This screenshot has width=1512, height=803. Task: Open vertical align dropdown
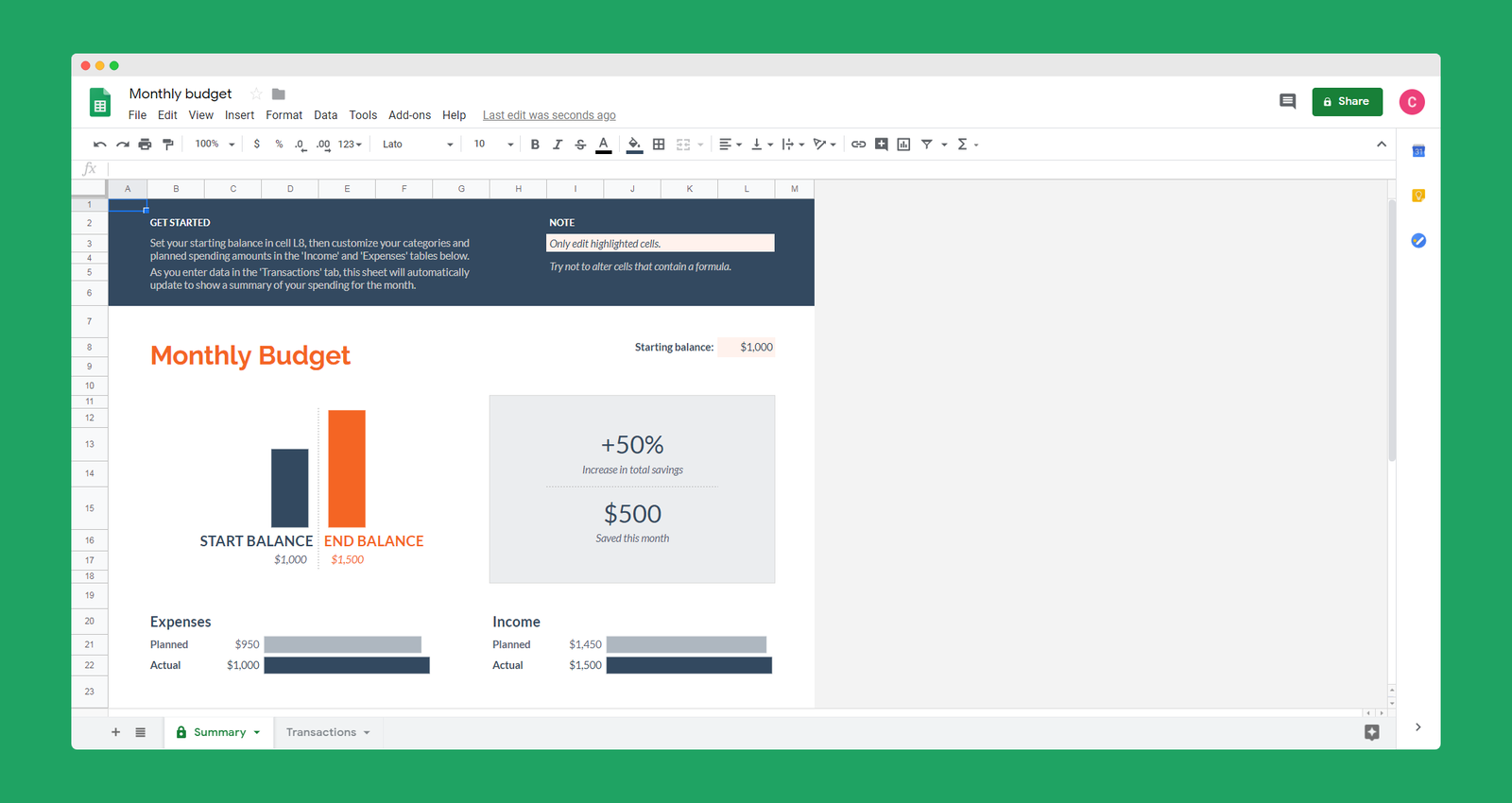(x=762, y=145)
